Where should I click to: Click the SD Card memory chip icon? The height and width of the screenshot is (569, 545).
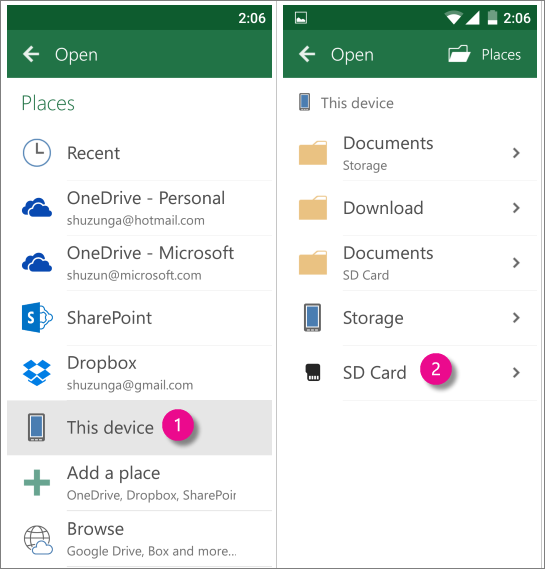click(313, 372)
